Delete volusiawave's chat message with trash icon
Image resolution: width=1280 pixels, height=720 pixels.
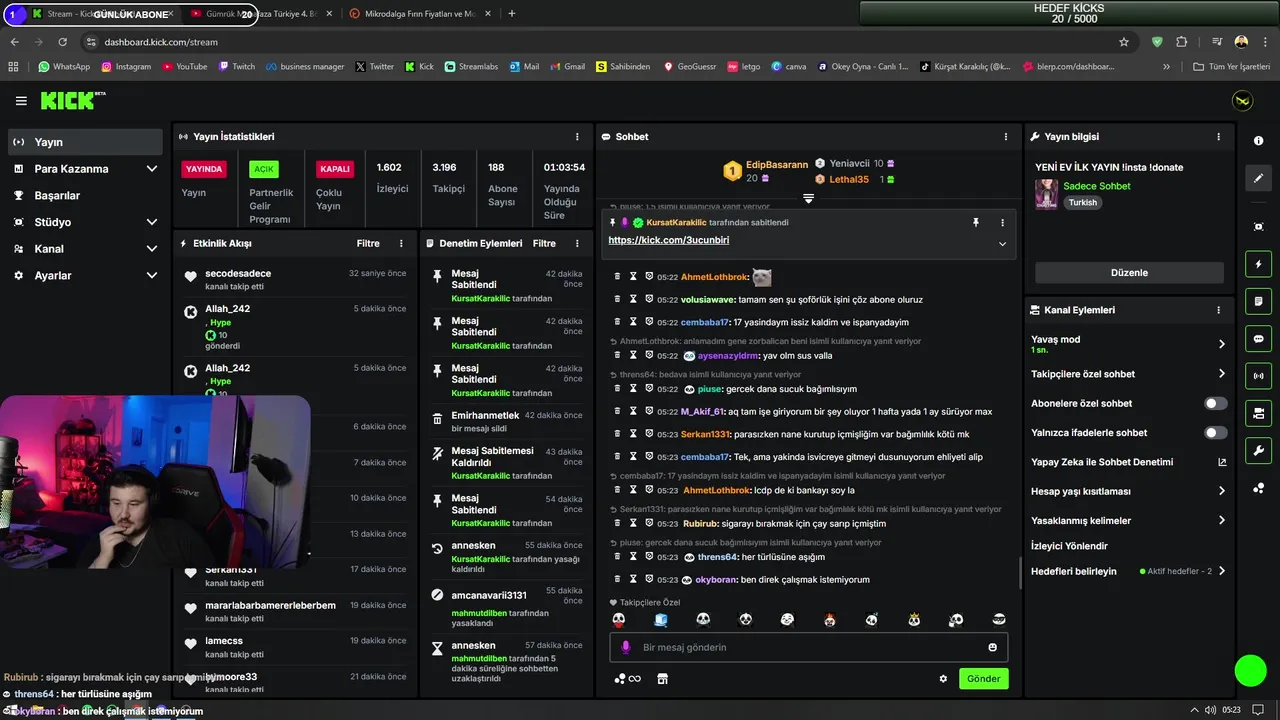(x=617, y=299)
